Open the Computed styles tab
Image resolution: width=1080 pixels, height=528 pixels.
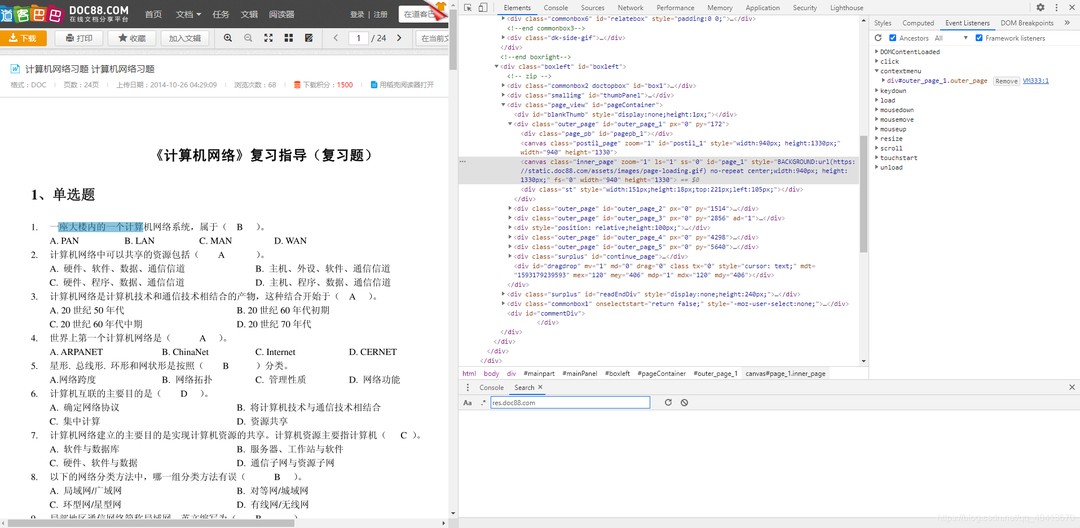click(x=918, y=23)
